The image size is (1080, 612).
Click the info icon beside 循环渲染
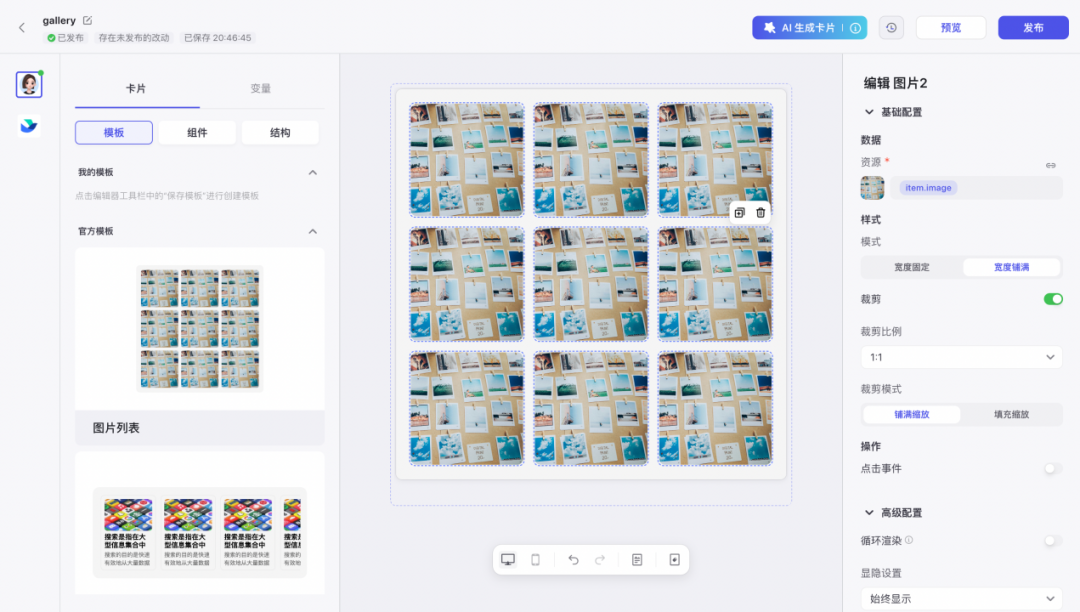click(x=909, y=540)
